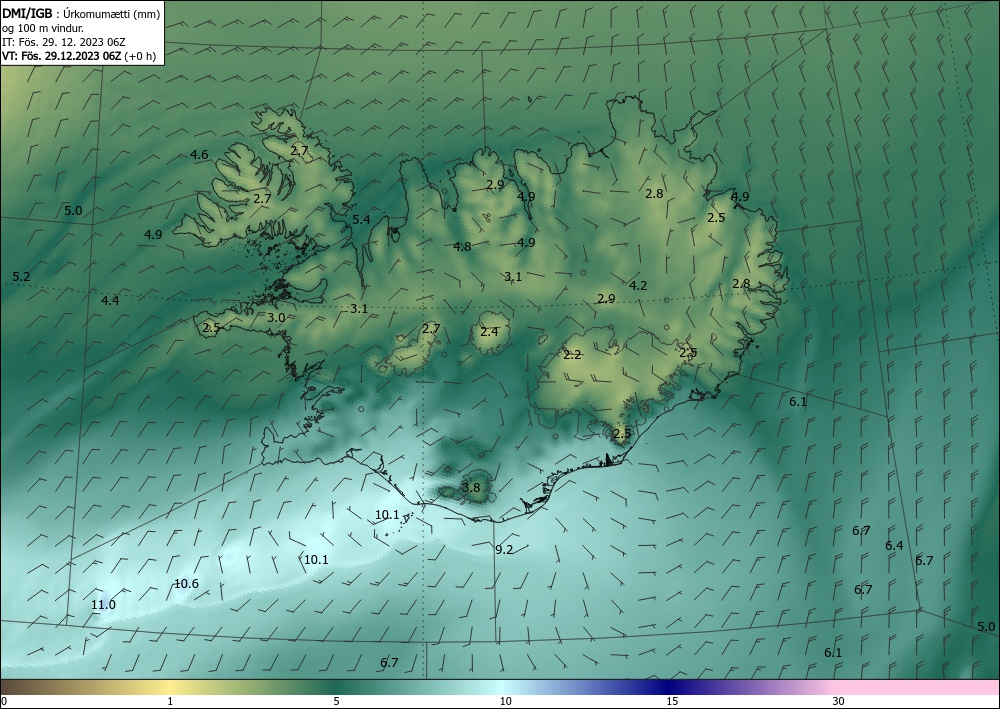The height and width of the screenshot is (709, 1000).
Task: Click the 5 tick label on the color scale
Action: (336, 702)
